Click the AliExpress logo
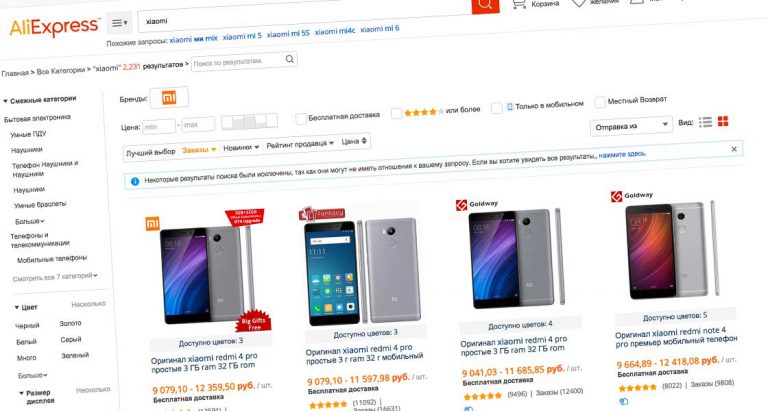 pyautogui.click(x=54, y=27)
